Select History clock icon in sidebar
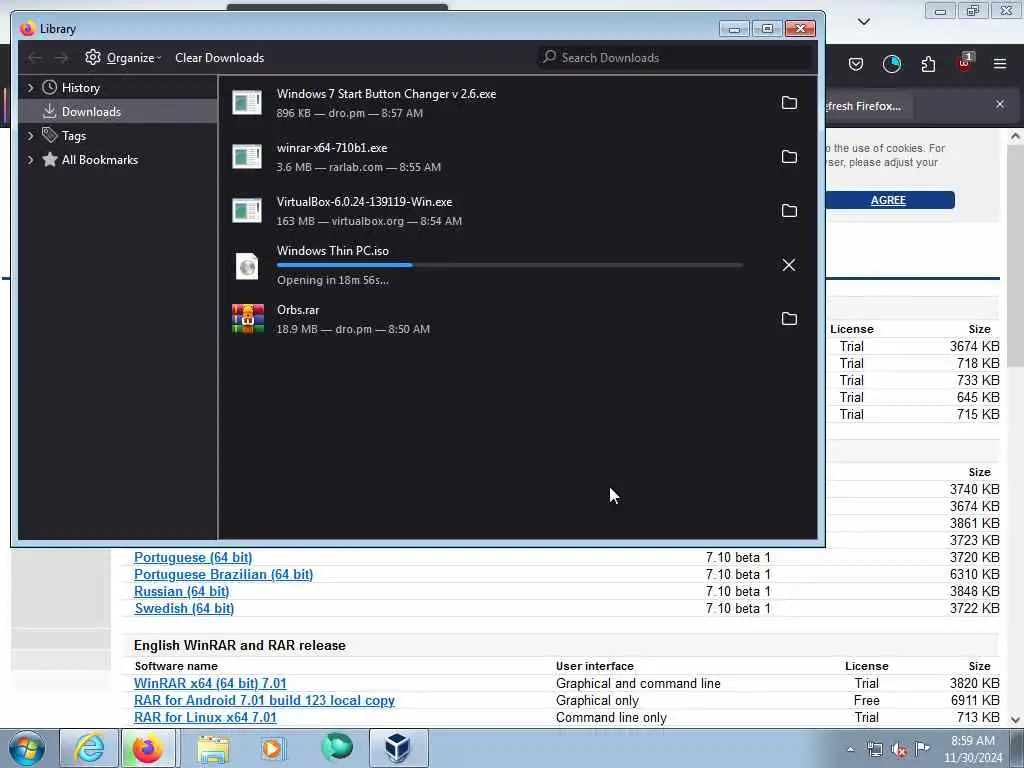The image size is (1024, 768). pyautogui.click(x=50, y=88)
